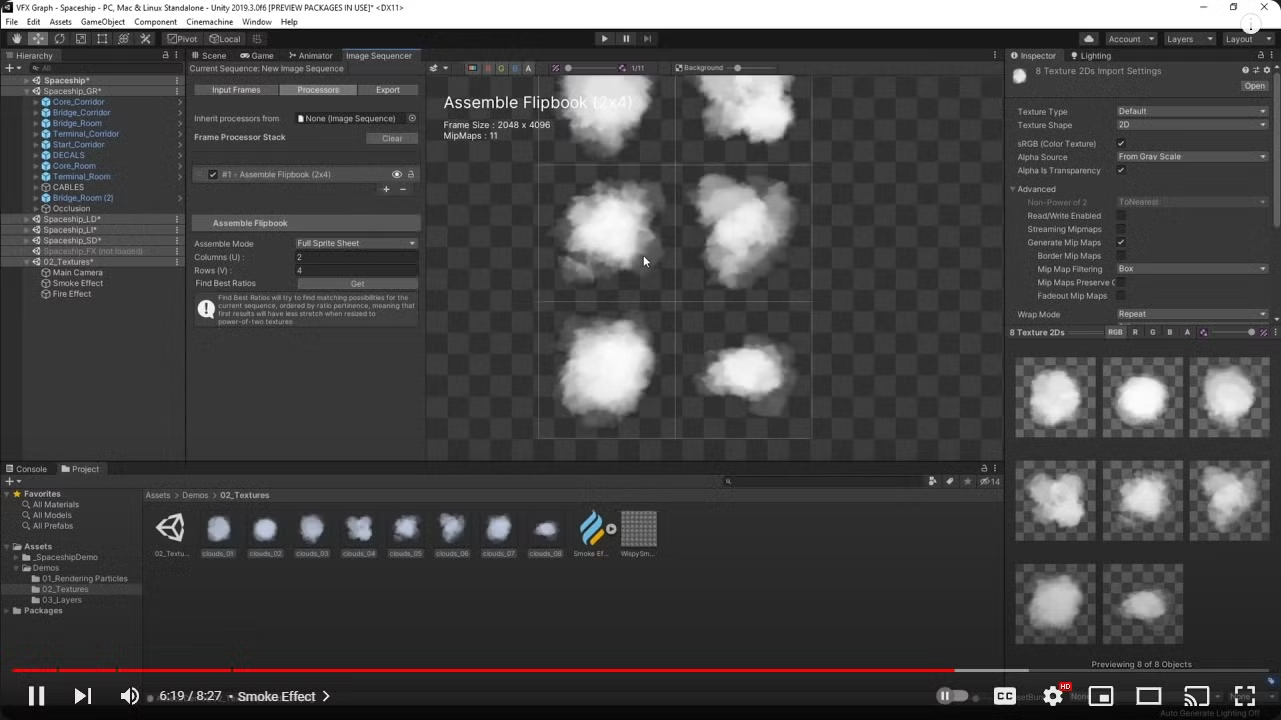1281x720 pixels.
Task: Open Assemble Mode dropdown
Action: (x=356, y=244)
